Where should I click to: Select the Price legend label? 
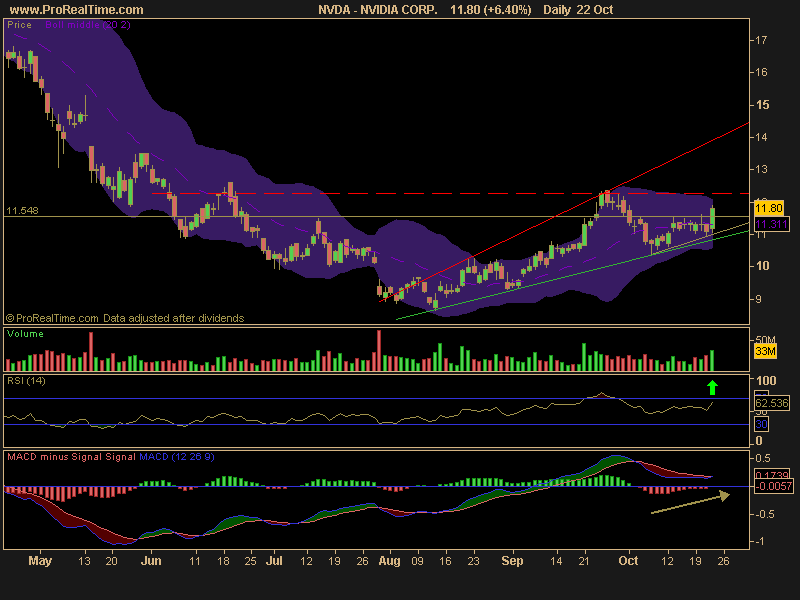[19, 25]
